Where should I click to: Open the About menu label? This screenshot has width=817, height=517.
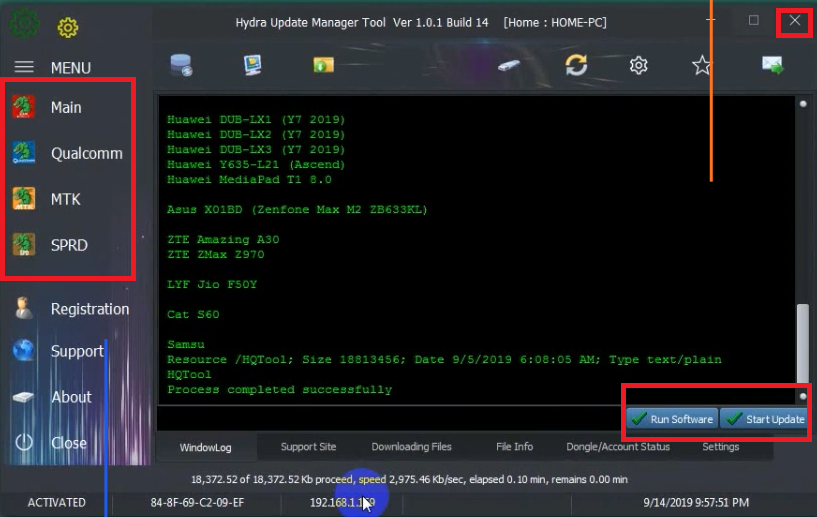(x=71, y=397)
